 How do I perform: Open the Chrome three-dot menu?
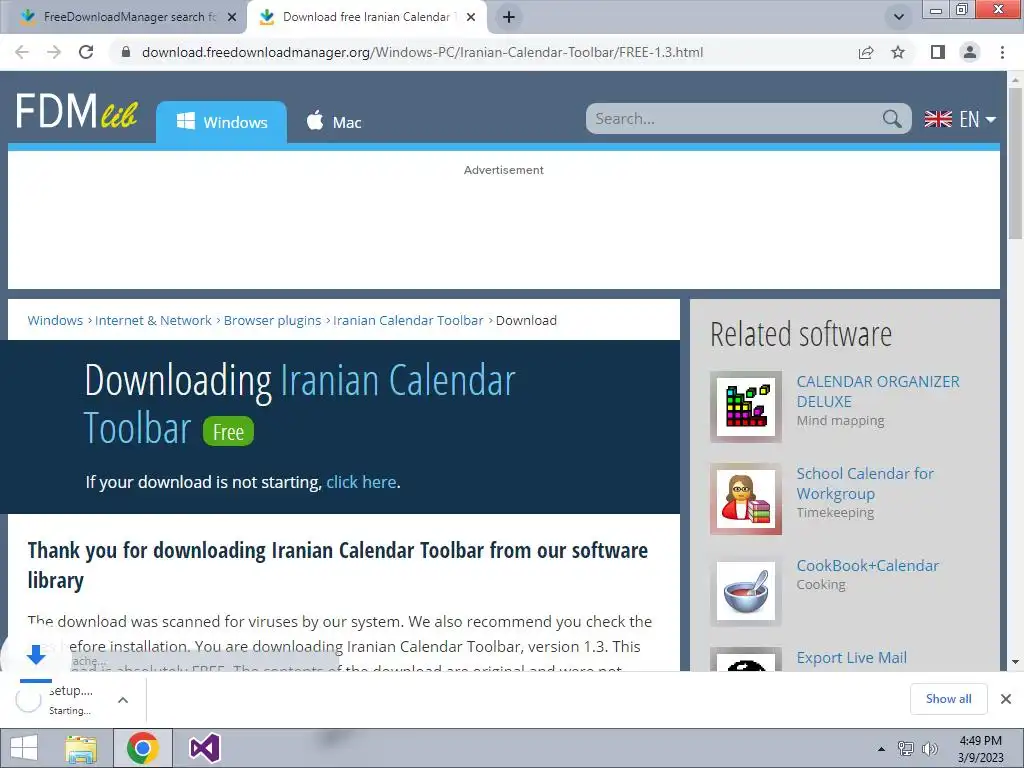[x=1002, y=52]
